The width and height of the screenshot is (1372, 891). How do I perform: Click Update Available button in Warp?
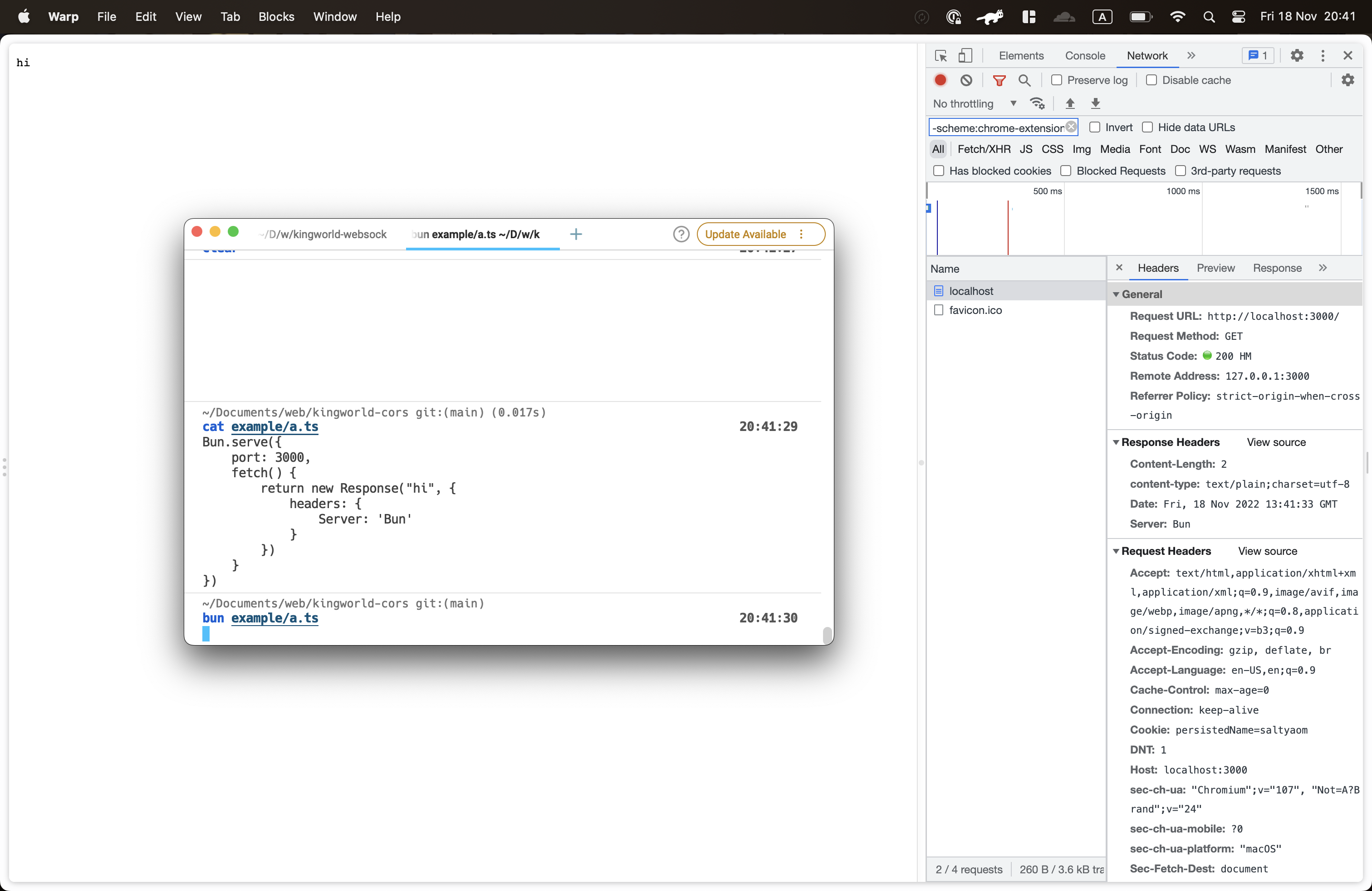pyautogui.click(x=760, y=234)
